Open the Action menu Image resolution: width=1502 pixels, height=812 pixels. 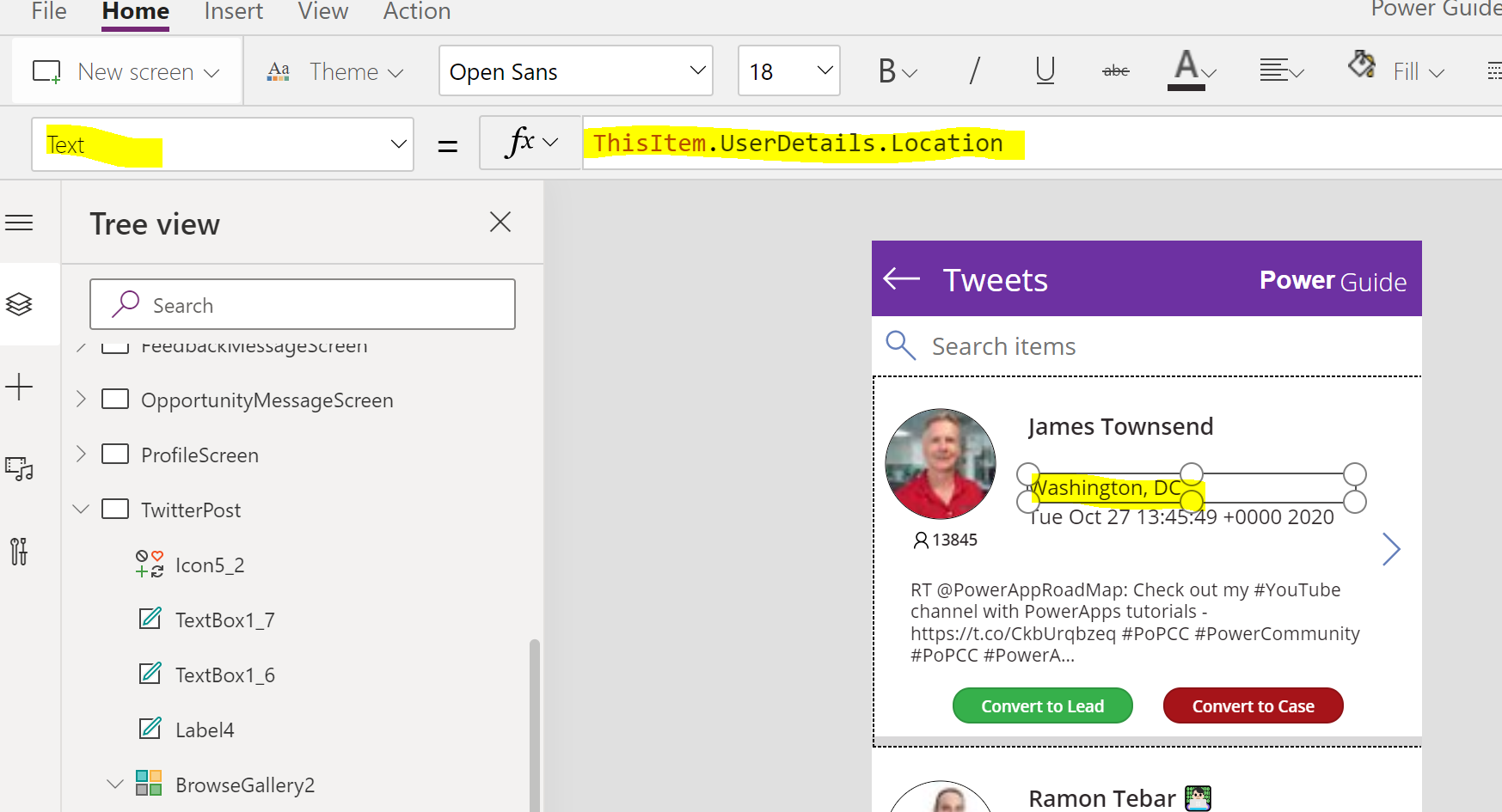click(x=416, y=11)
